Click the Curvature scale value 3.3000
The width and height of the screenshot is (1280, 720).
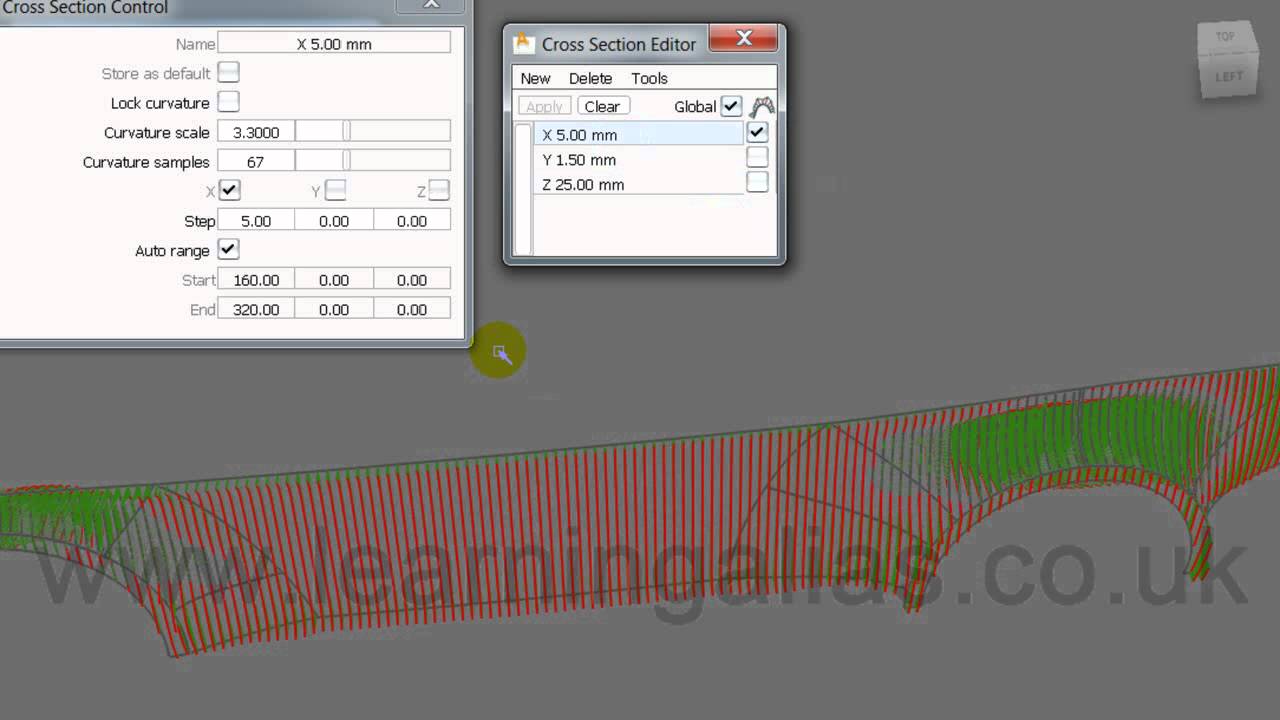[x=256, y=132]
